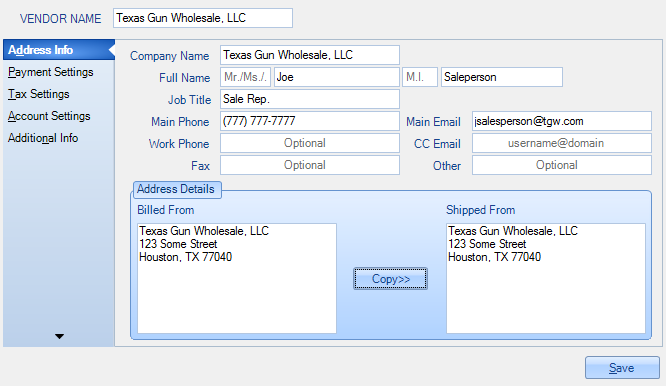This screenshot has width=666, height=386.
Task: Edit the last name field Saleperson
Action: click(502, 77)
